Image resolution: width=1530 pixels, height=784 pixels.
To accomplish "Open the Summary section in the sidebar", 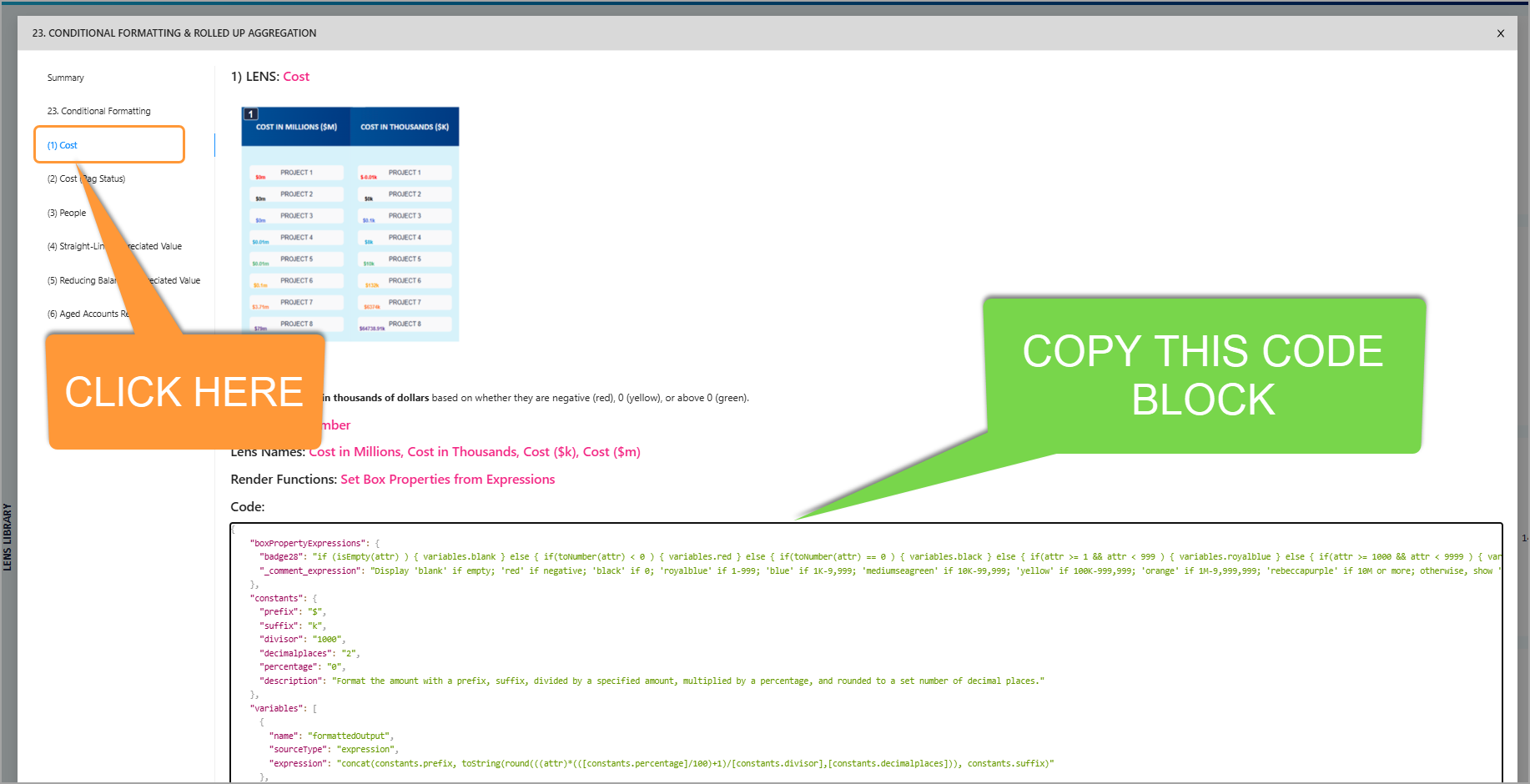I will pyautogui.click(x=65, y=78).
